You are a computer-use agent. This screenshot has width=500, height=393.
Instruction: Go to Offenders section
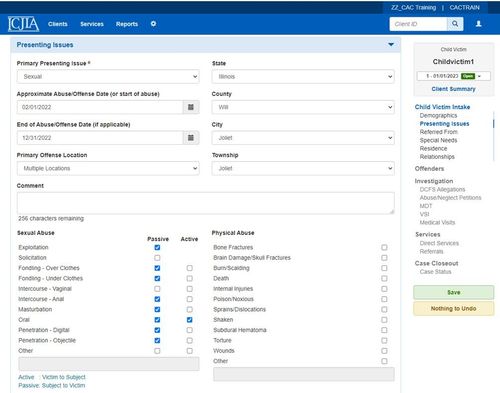(429, 169)
